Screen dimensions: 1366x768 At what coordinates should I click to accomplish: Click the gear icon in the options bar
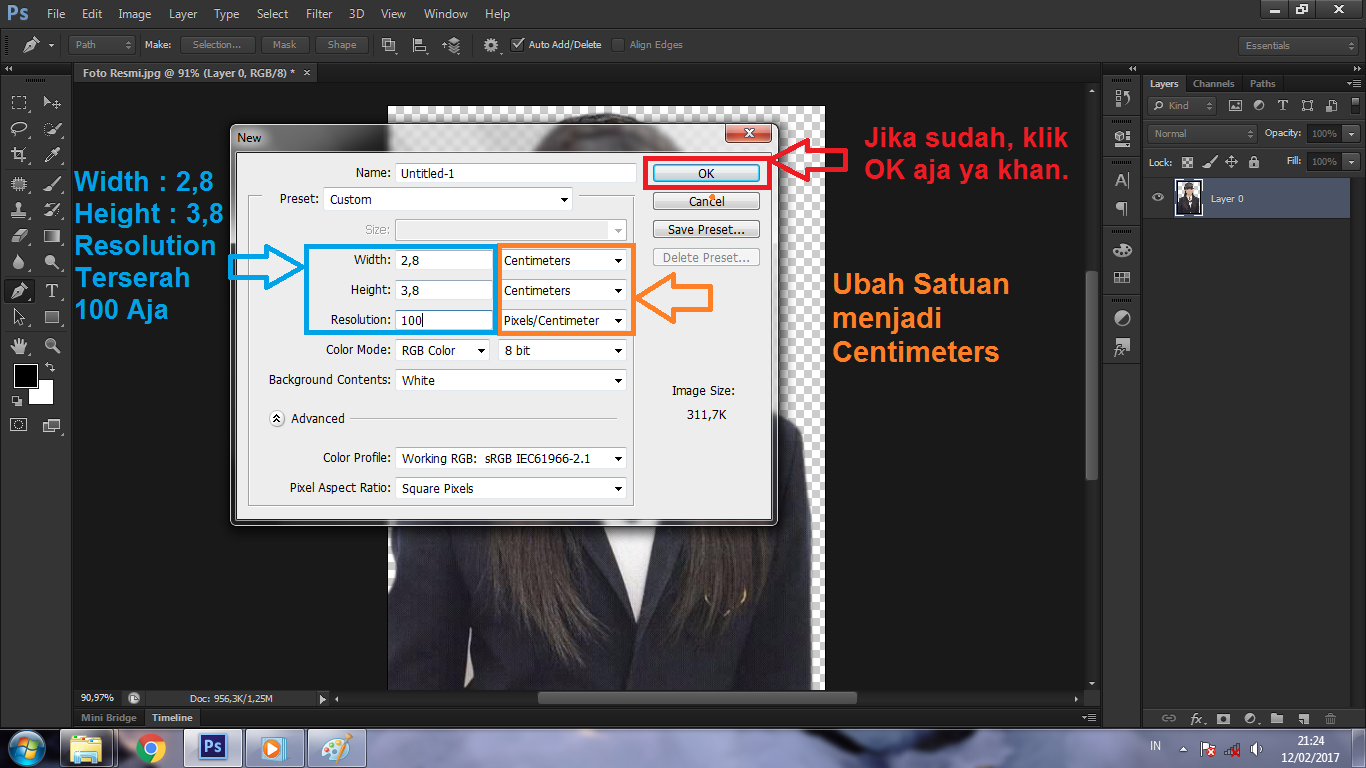491,45
